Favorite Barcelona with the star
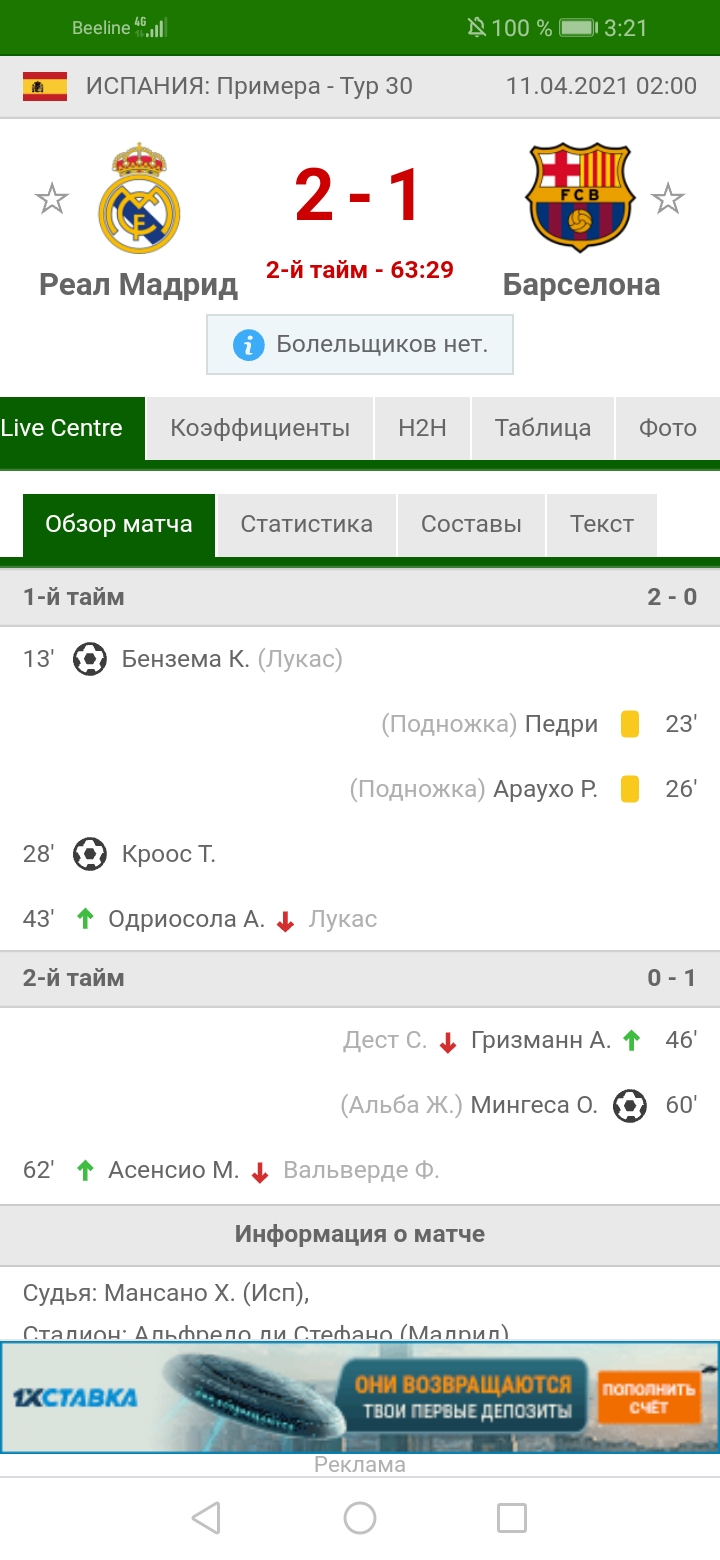 667,199
